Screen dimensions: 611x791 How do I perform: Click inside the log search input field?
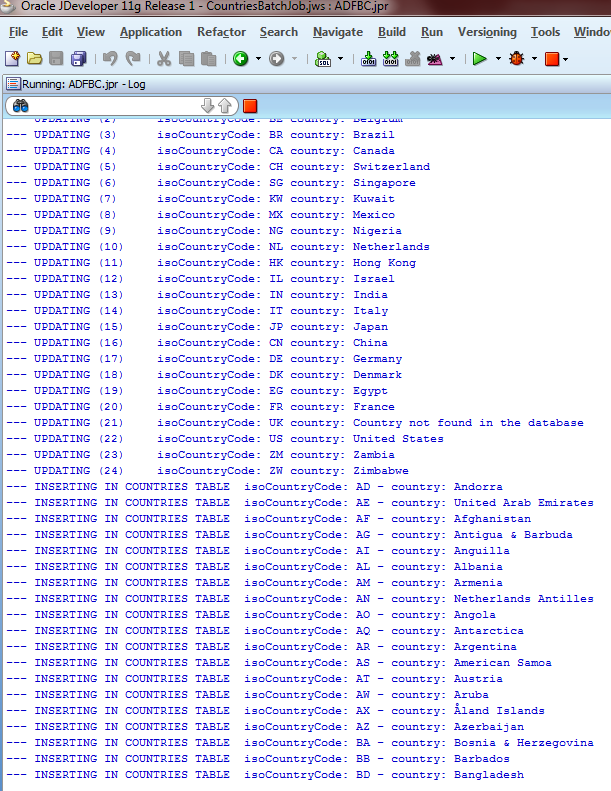point(110,105)
